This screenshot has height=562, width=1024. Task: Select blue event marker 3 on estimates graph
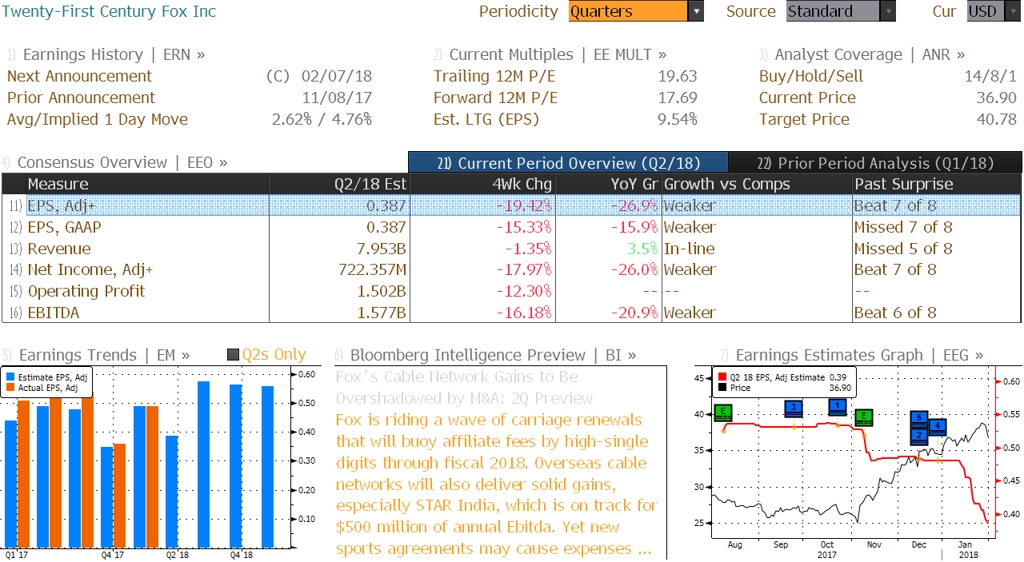point(793,409)
